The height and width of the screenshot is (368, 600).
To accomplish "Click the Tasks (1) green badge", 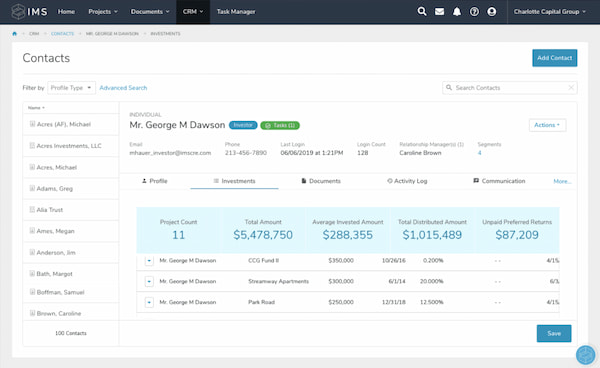I will point(280,125).
